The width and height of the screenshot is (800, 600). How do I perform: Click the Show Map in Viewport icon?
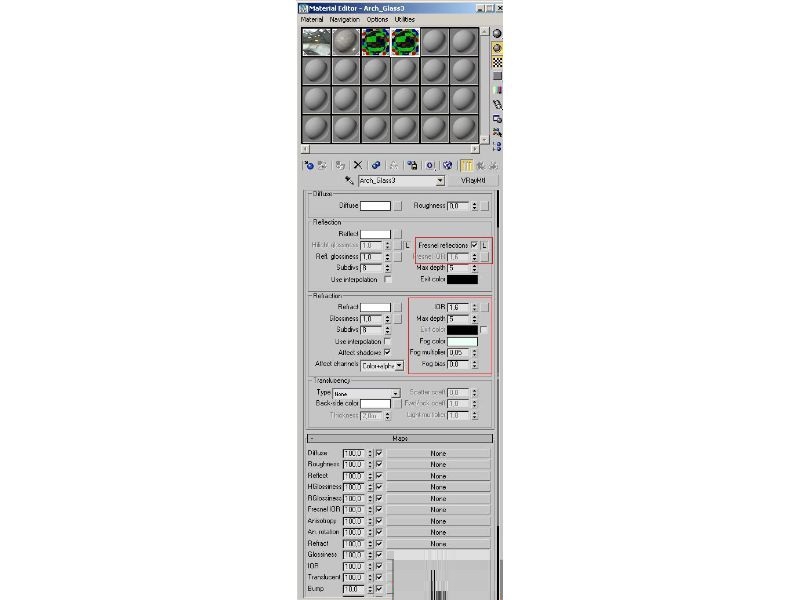click(x=447, y=165)
